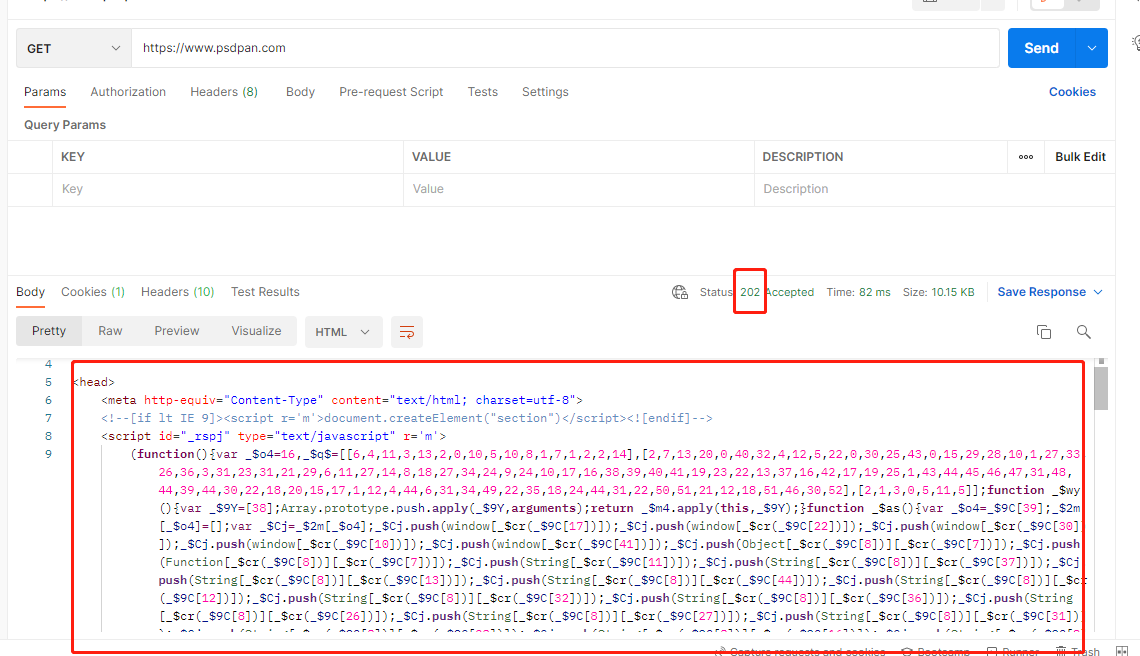
Task: Click the <head> line in response
Action: click(x=94, y=382)
